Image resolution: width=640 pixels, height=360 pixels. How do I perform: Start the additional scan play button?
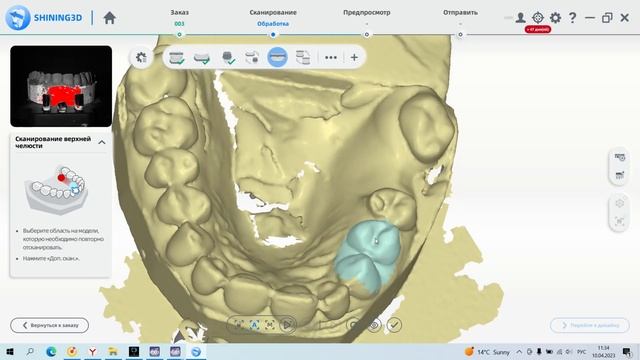tap(287, 325)
